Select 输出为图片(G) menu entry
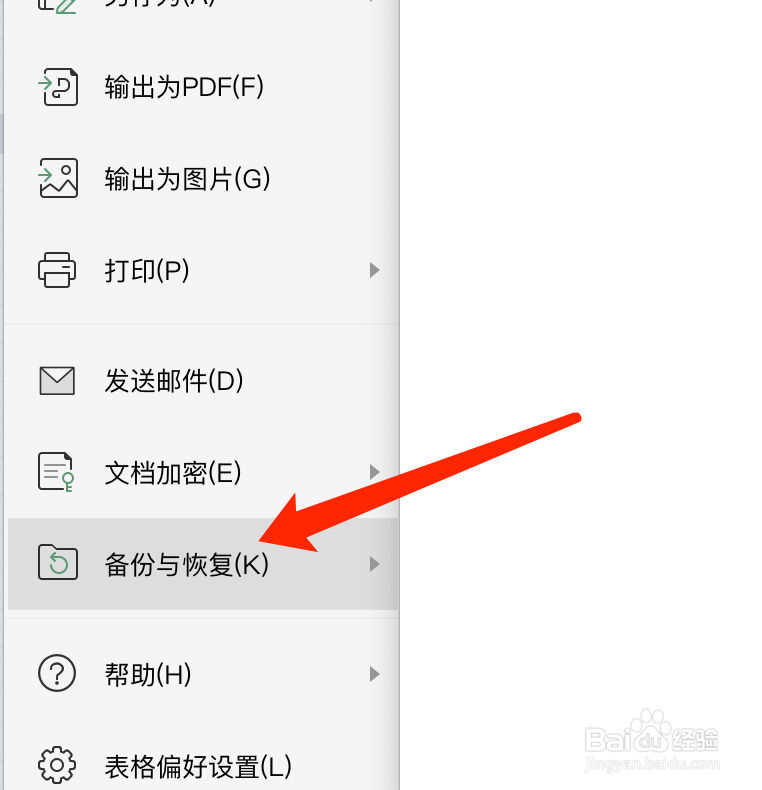 [187, 179]
